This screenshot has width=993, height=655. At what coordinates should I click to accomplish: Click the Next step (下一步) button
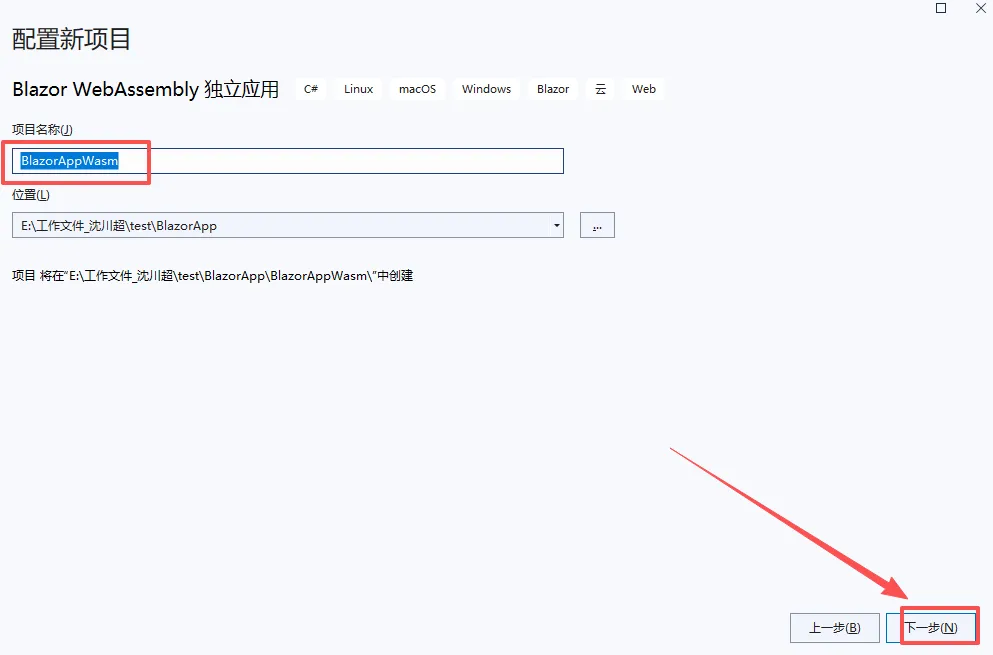tap(931, 628)
